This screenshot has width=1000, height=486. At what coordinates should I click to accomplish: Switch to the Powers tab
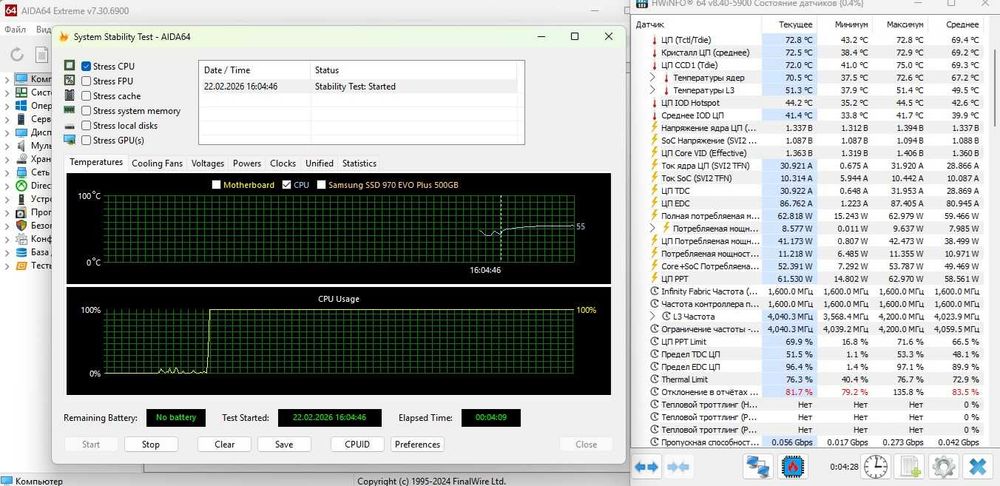247,163
